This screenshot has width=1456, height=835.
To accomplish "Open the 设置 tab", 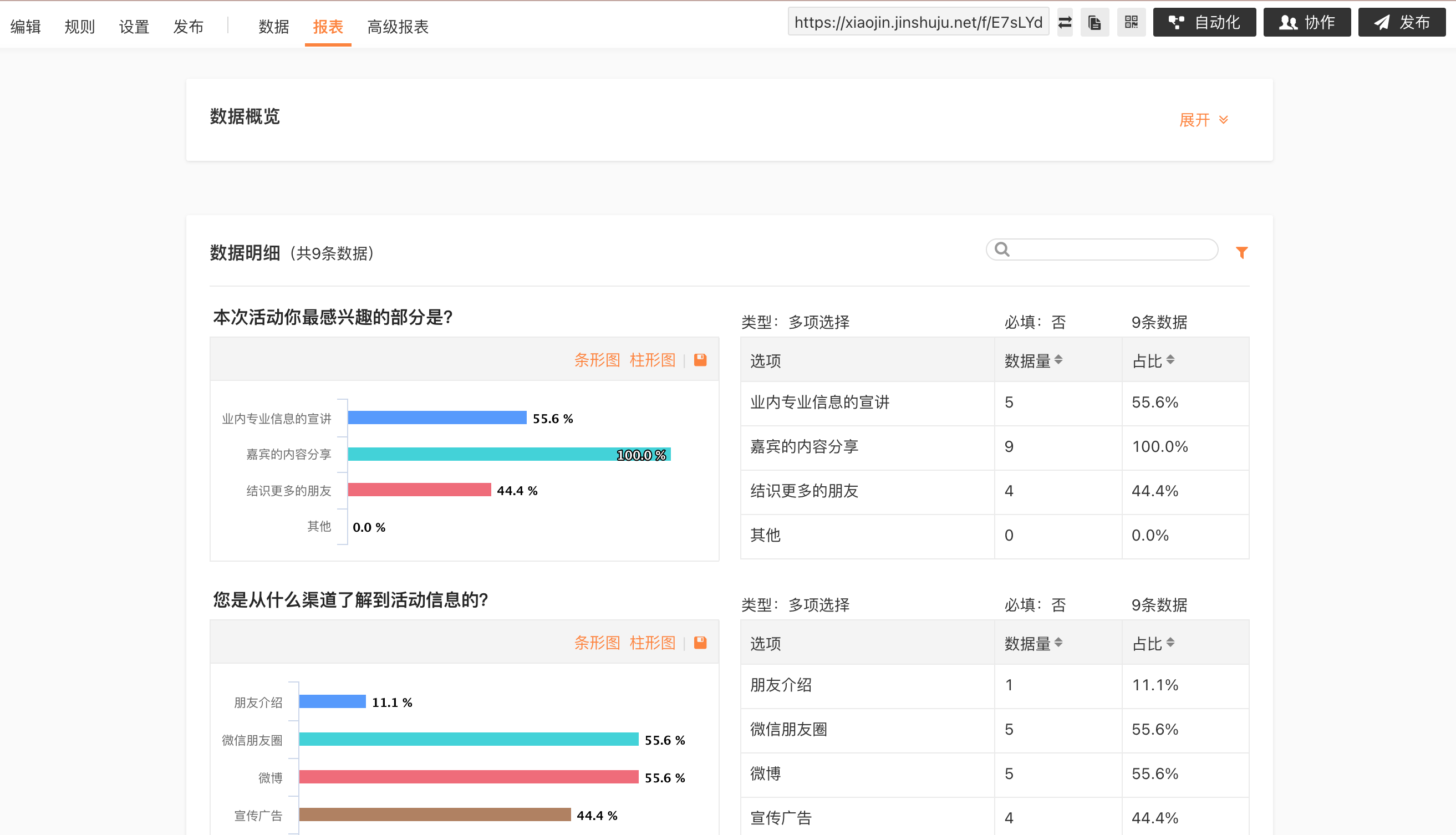I will click(134, 27).
